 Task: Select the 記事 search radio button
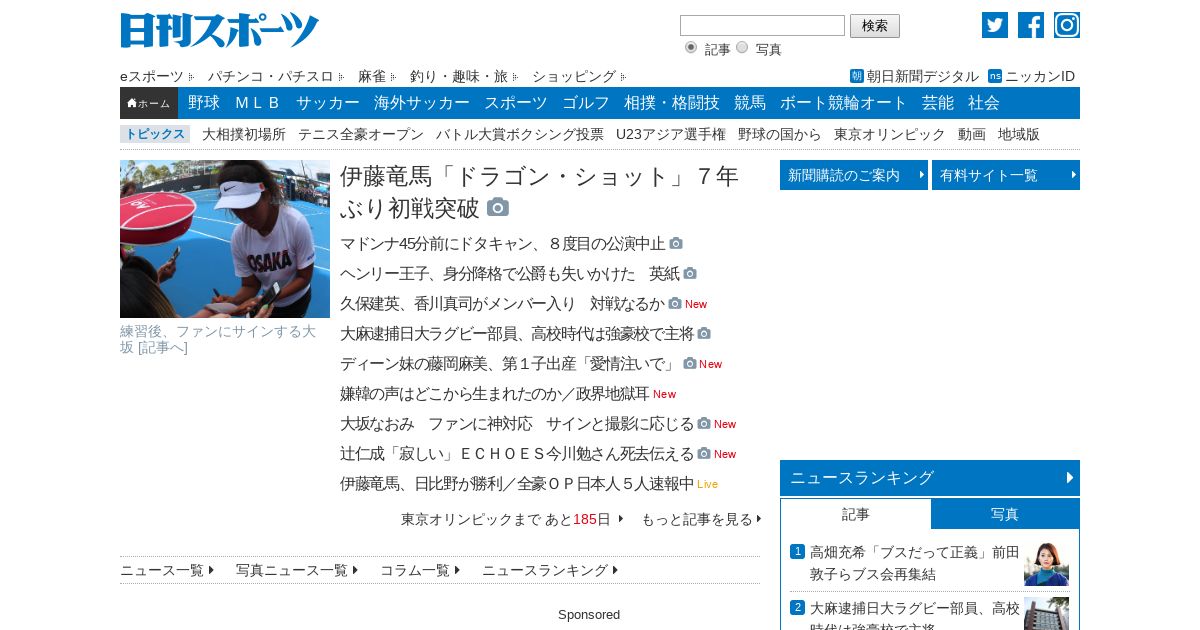(691, 47)
